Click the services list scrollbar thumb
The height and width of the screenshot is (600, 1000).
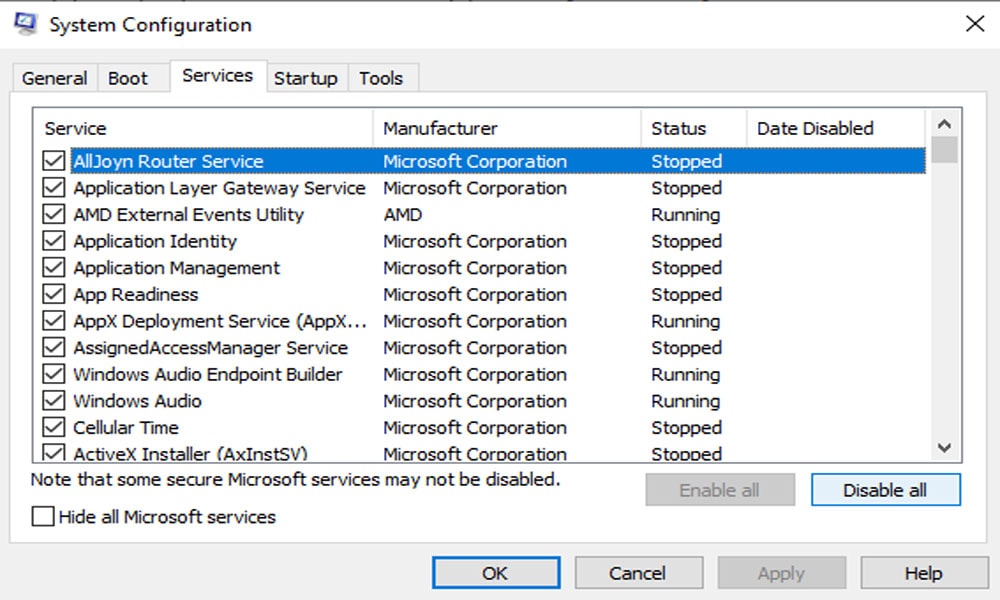[945, 150]
